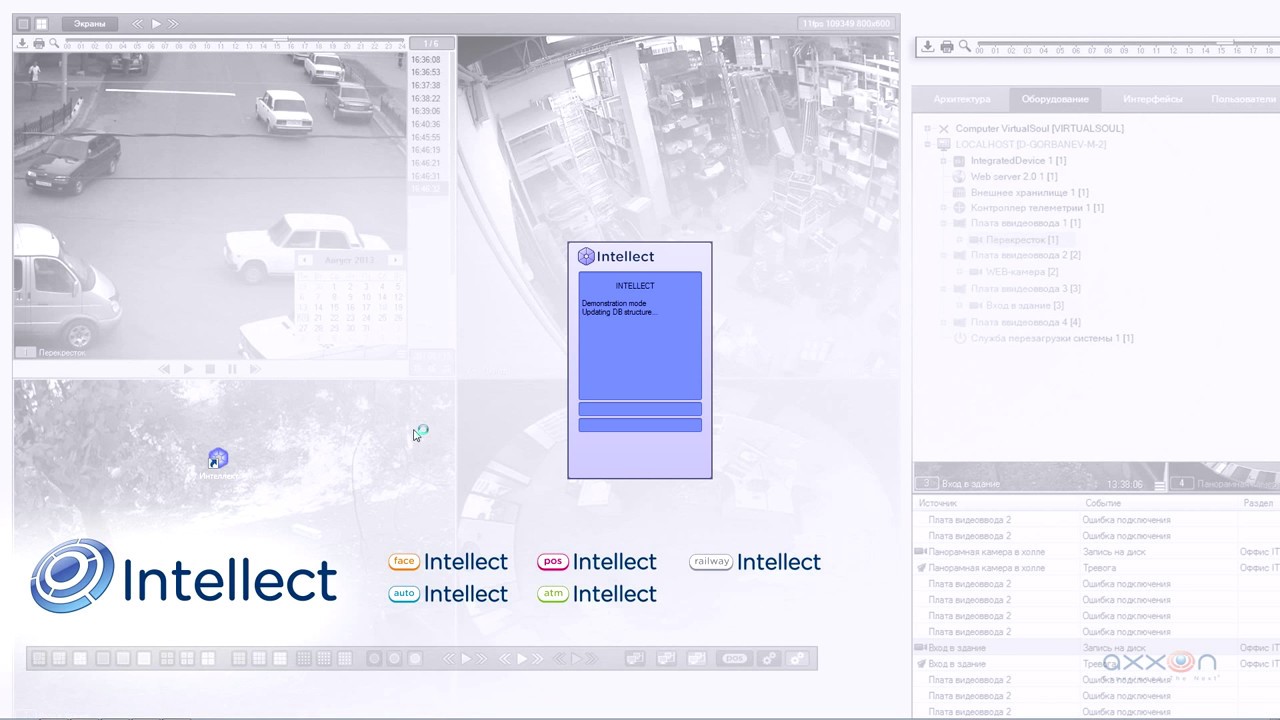Select Панорамная камера в холле Запись на диск event

pyautogui.click(x=1096, y=552)
